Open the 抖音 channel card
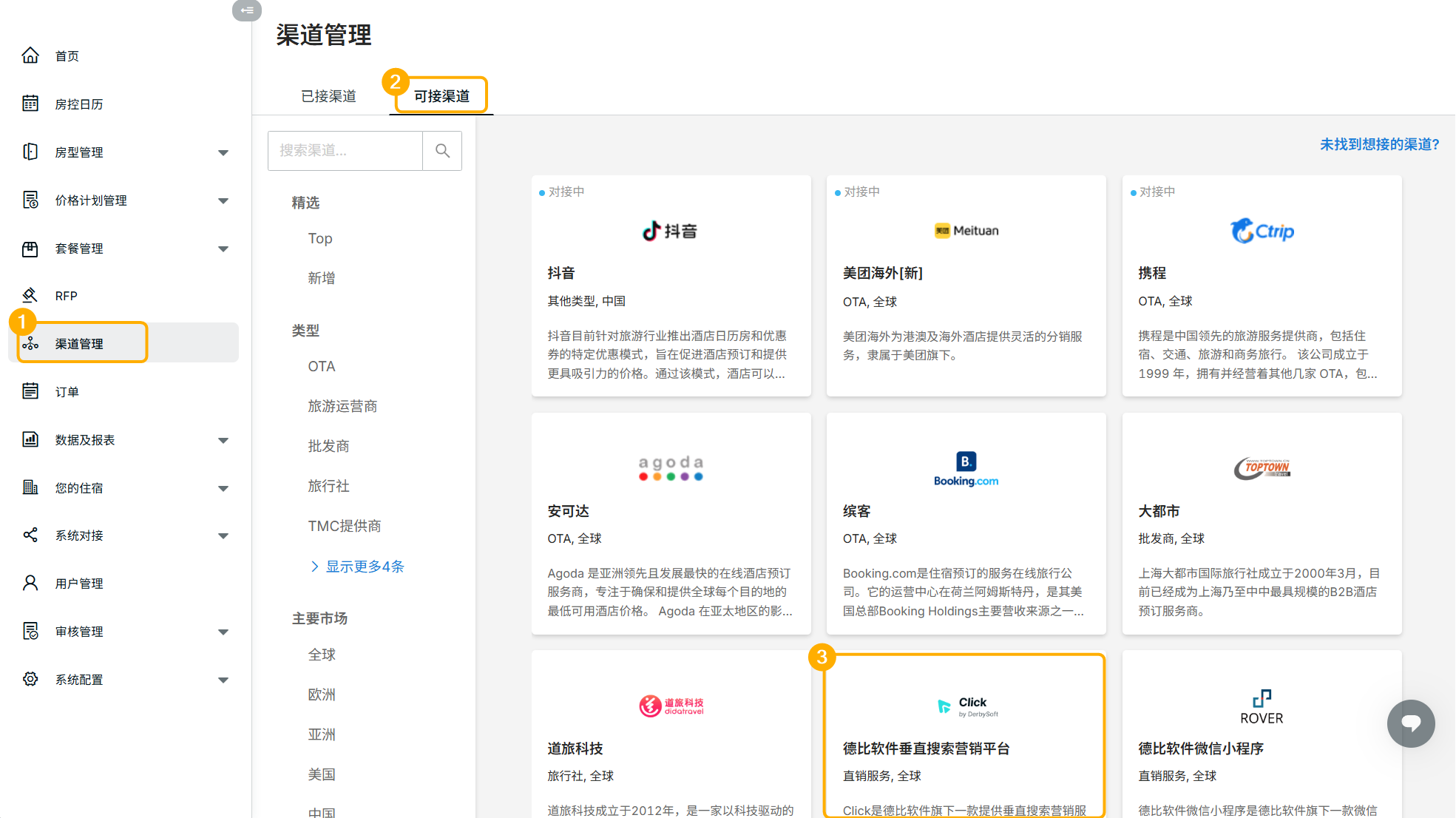The width and height of the screenshot is (1456, 818). (x=671, y=285)
